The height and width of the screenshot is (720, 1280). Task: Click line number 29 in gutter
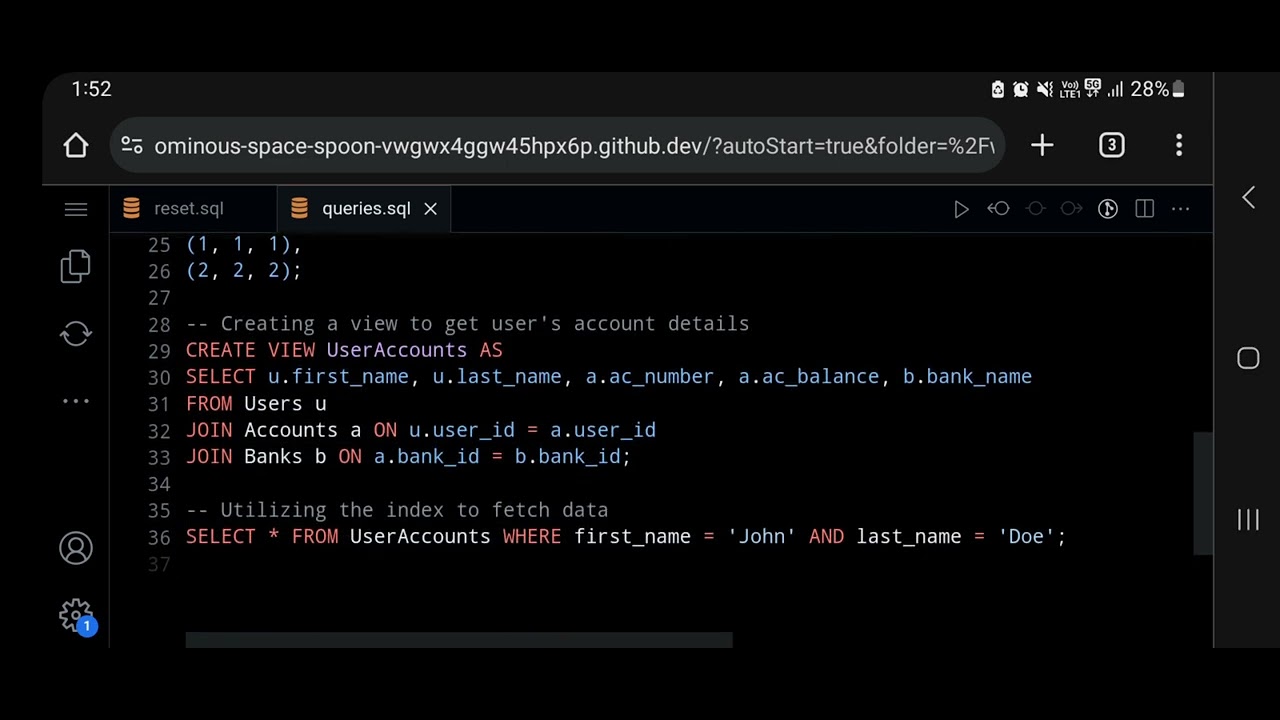(159, 351)
